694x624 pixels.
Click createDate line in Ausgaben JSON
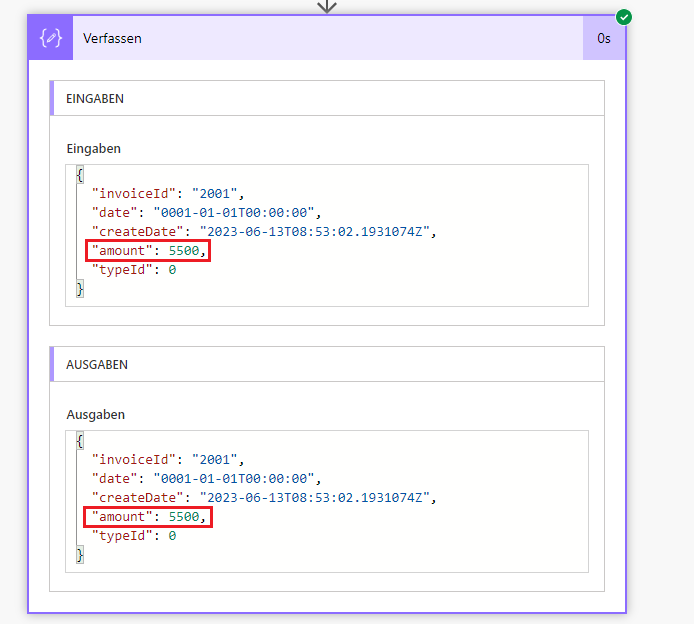pyautogui.click(x=264, y=498)
